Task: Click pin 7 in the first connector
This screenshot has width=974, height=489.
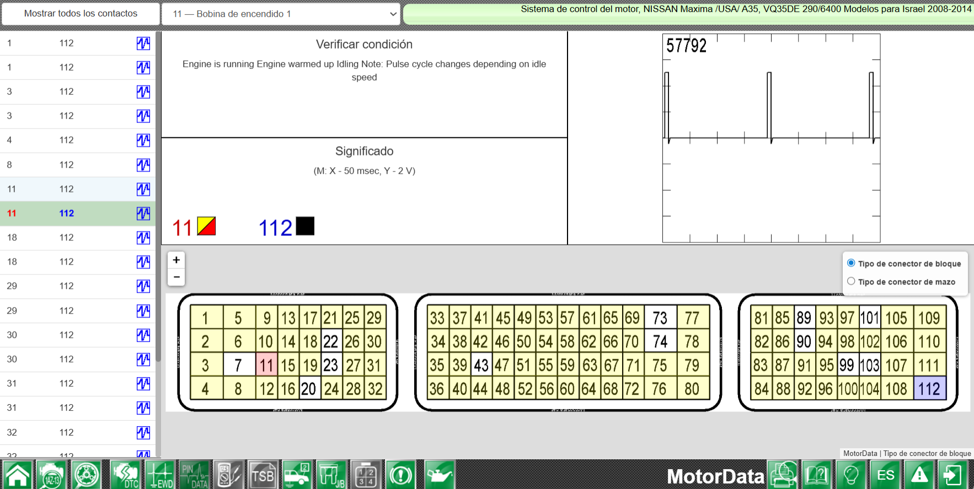Action: [239, 365]
